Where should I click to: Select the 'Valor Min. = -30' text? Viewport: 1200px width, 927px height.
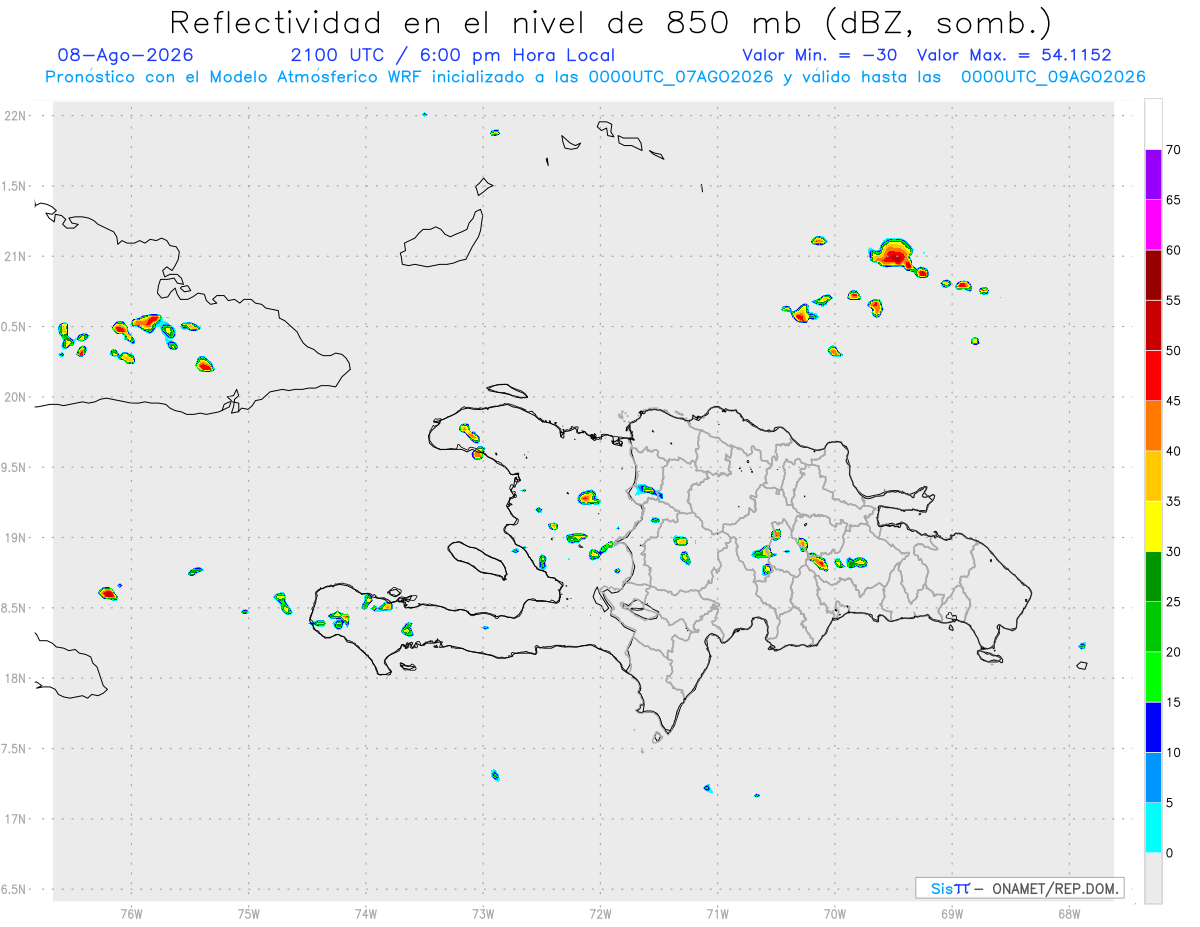click(822, 55)
